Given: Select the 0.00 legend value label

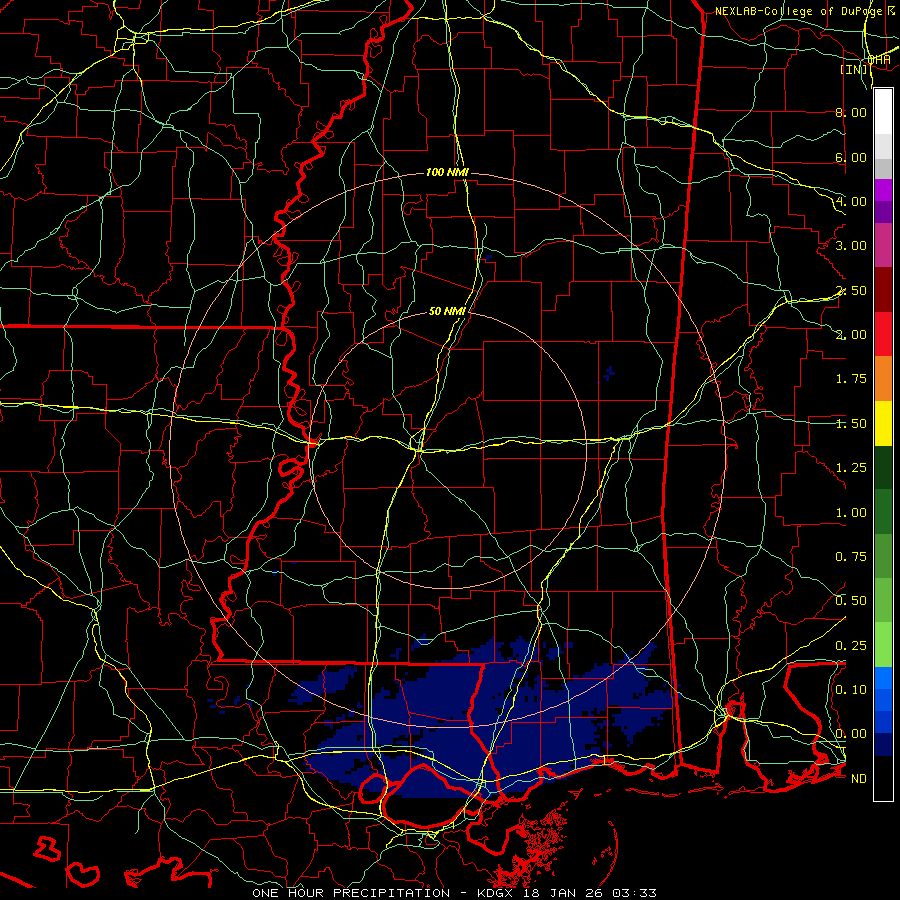Looking at the screenshot, I should click(x=851, y=734).
